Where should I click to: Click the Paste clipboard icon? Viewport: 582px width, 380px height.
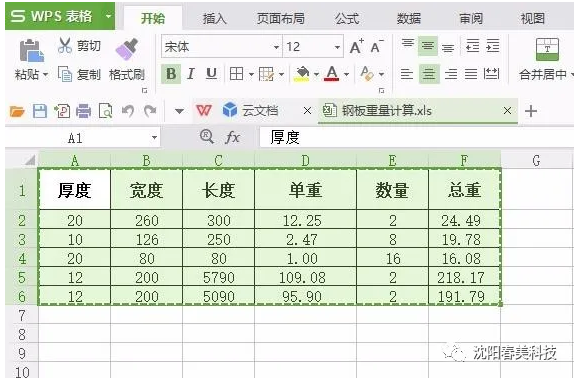point(31,50)
